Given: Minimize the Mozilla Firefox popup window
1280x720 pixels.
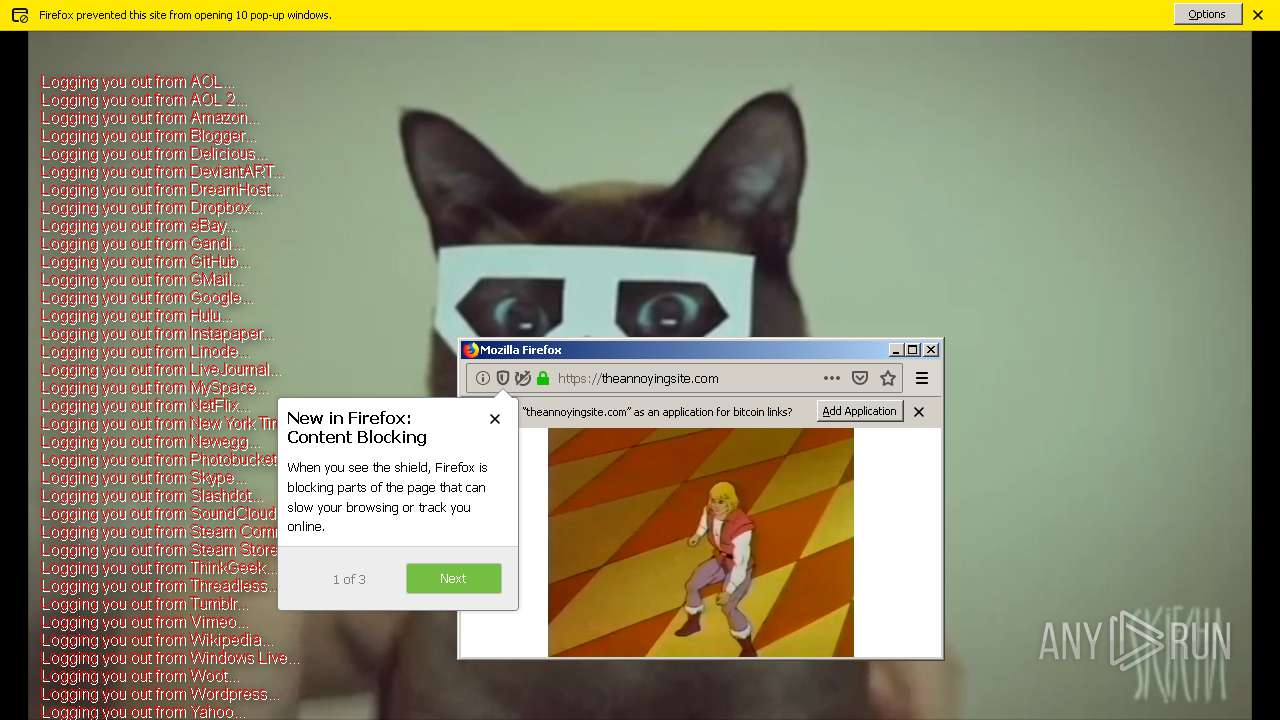Looking at the screenshot, I should [896, 350].
